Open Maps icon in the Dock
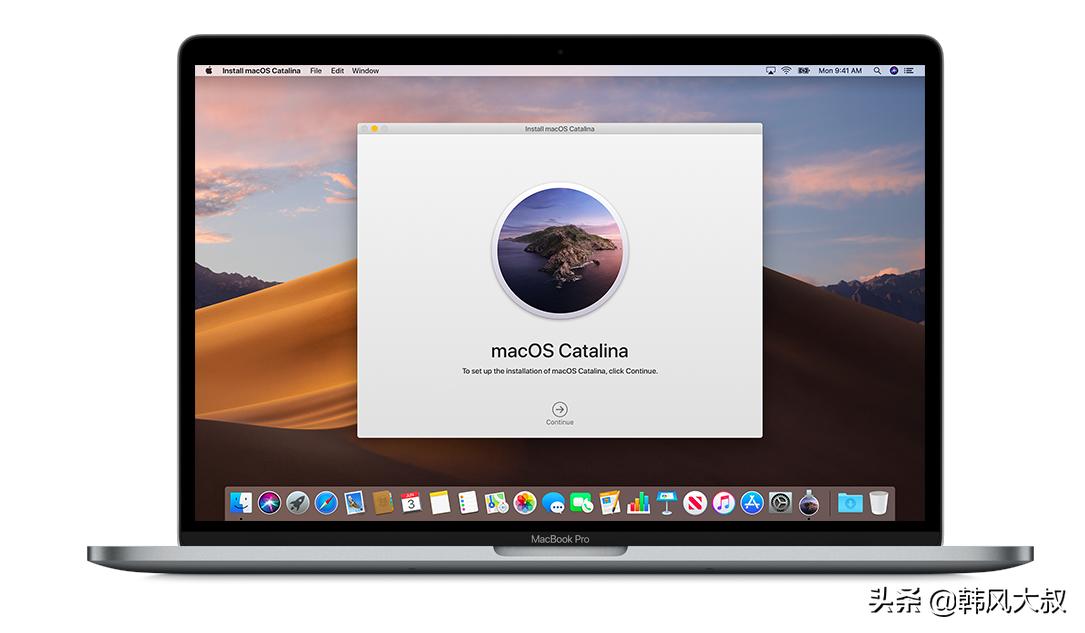The width and height of the screenshot is (1085, 633). pyautogui.click(x=496, y=503)
